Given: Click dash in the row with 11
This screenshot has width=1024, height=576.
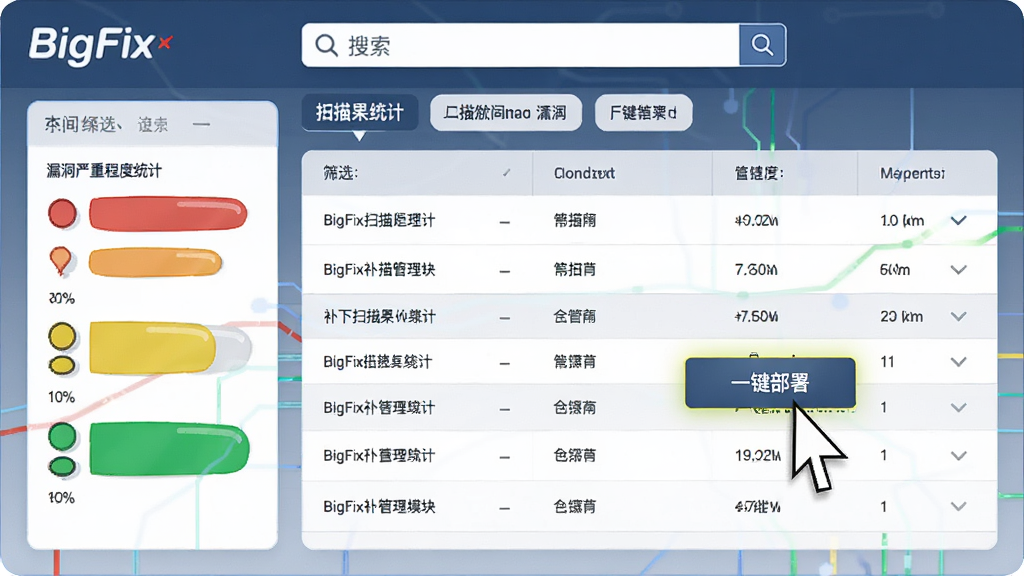Looking at the screenshot, I should [x=505, y=363].
